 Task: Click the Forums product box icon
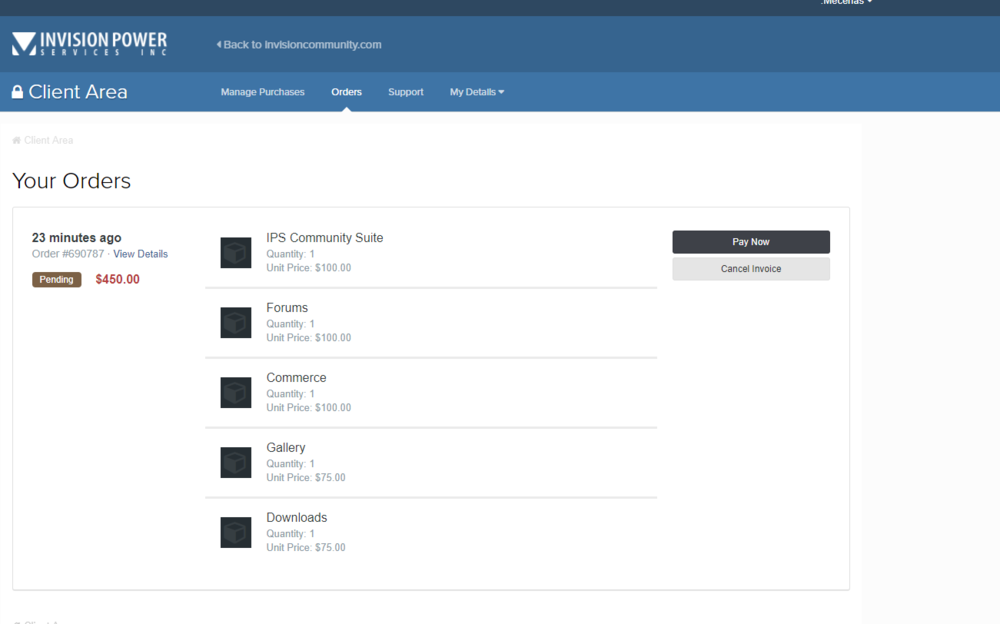(235, 323)
